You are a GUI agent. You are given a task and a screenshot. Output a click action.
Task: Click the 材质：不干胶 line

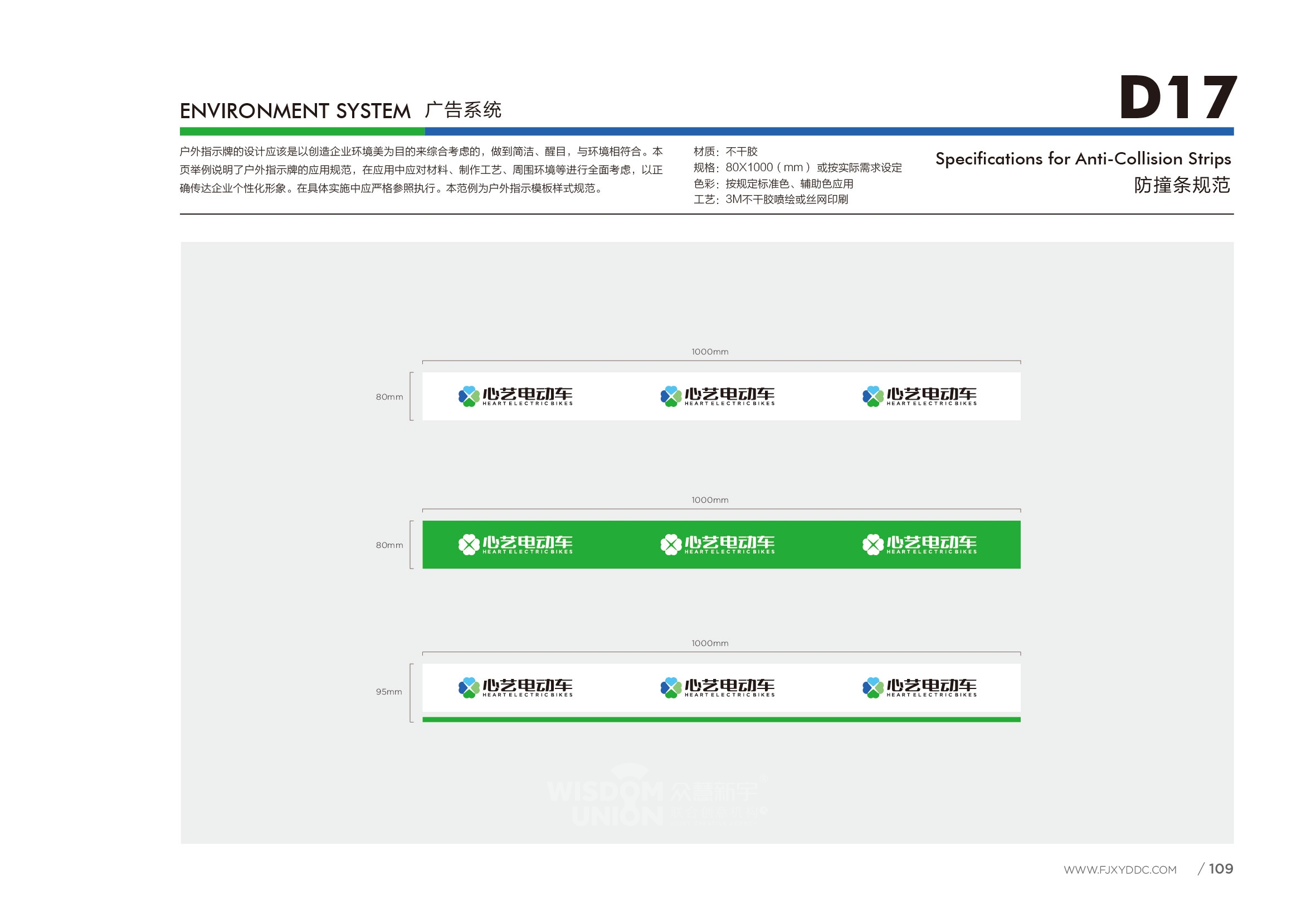pyautogui.click(x=725, y=152)
